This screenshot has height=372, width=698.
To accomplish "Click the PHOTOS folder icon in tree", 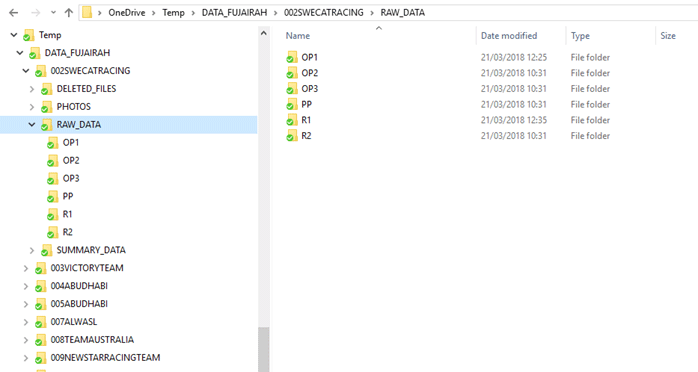I will [x=46, y=107].
